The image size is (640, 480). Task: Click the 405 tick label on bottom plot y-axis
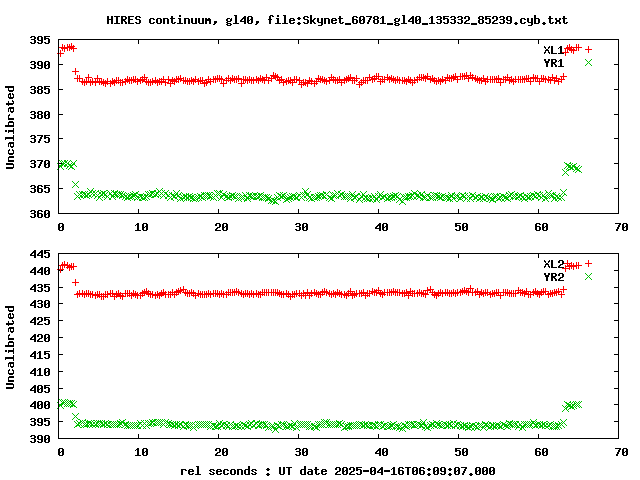click(x=40, y=389)
